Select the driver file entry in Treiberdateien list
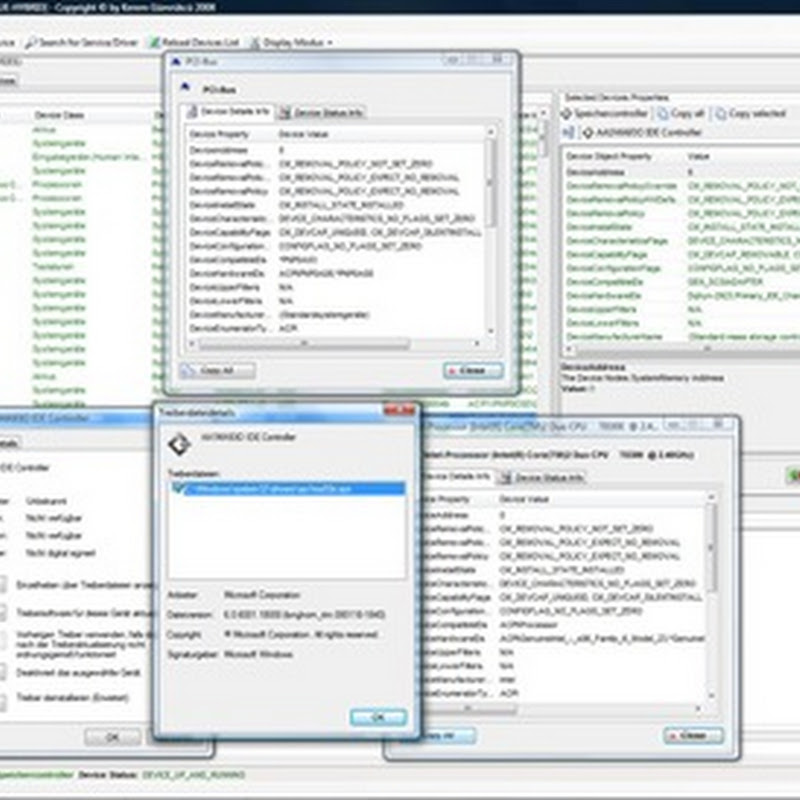The image size is (800, 800). tap(288, 489)
